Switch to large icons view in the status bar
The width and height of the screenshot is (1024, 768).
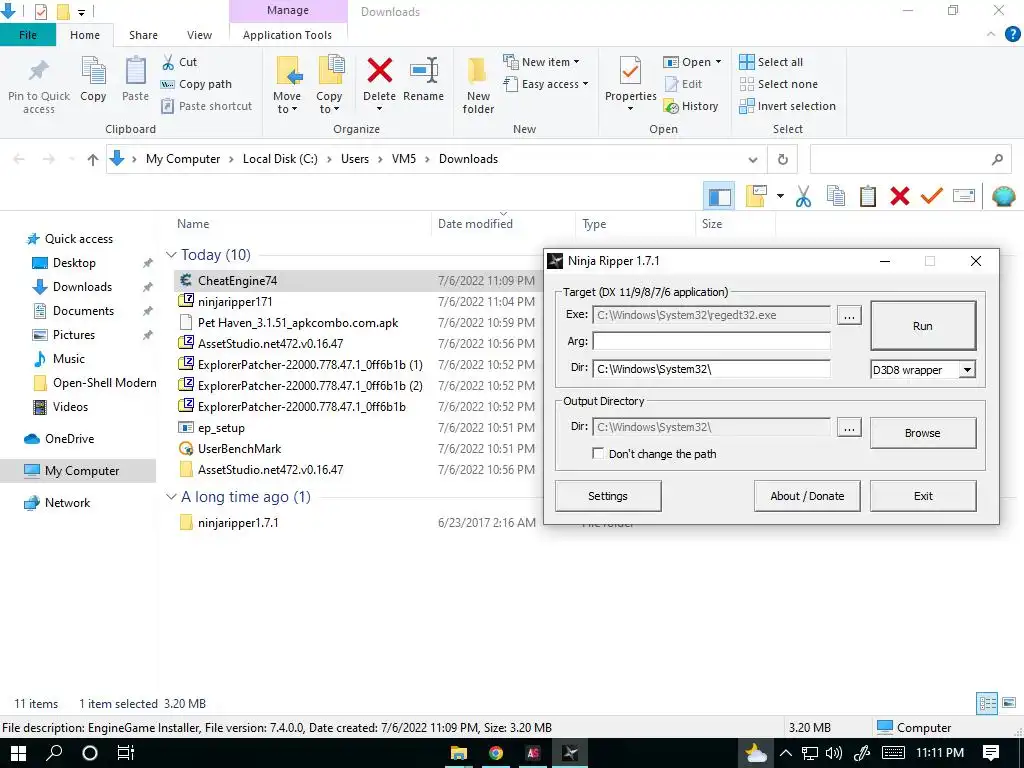(1009, 703)
